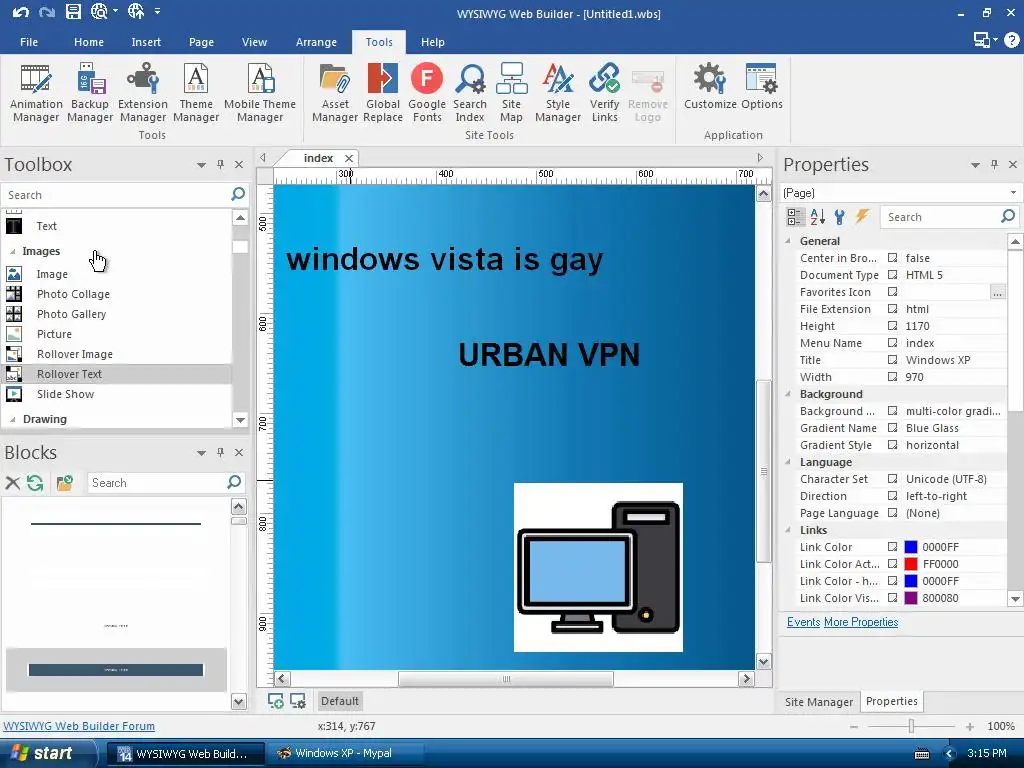1024x768 pixels.
Task: Run Verify Links
Action: pyautogui.click(x=605, y=93)
